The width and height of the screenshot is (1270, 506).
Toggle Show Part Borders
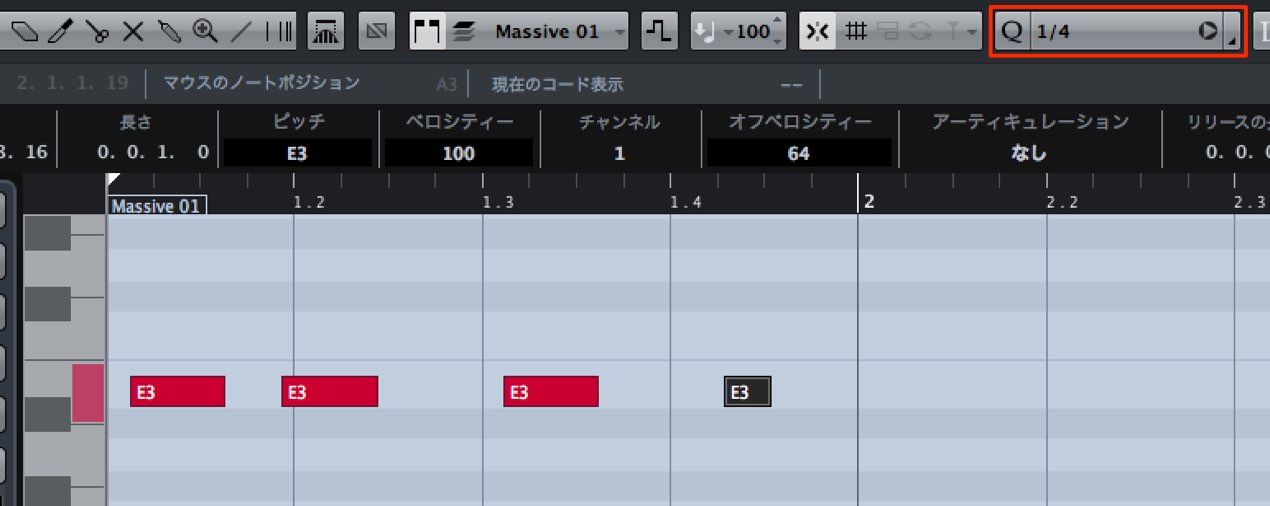[428, 31]
